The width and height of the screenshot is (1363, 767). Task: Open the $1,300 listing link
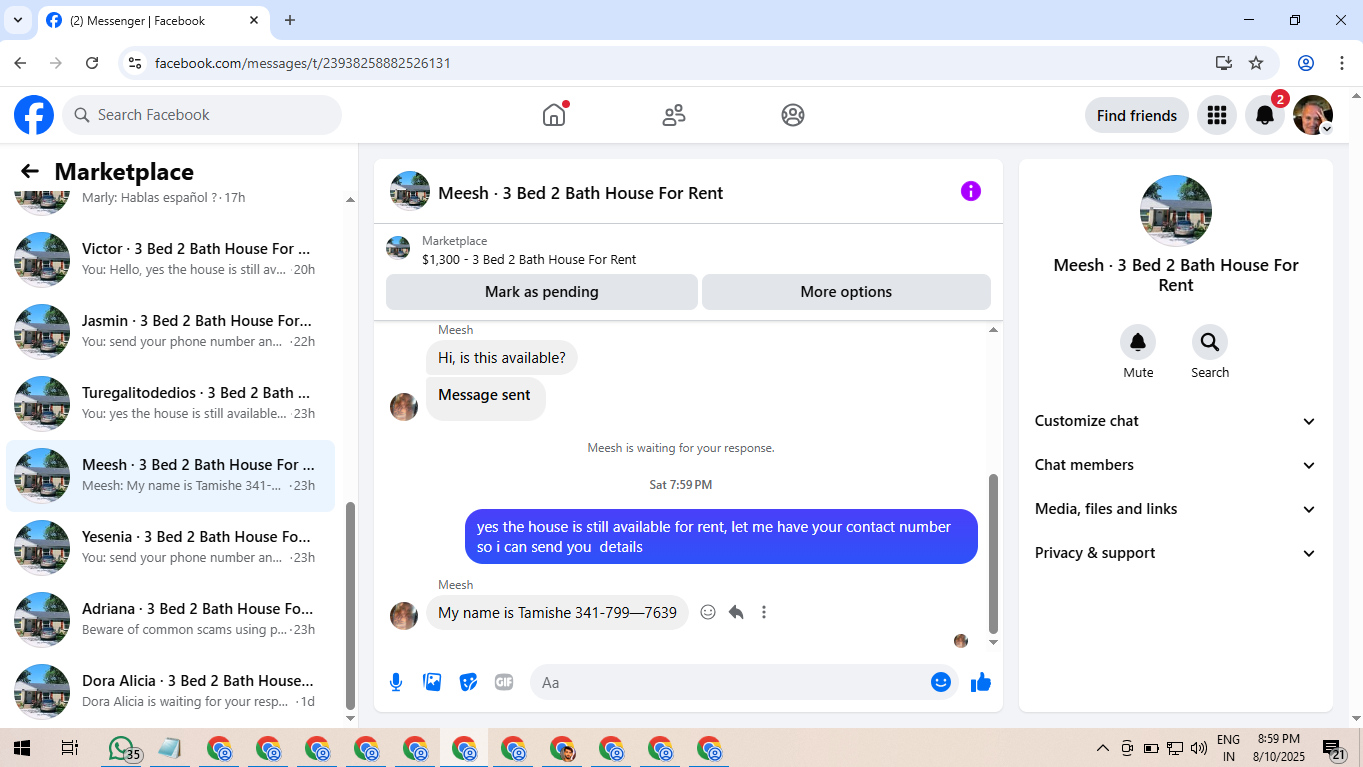tap(529, 259)
